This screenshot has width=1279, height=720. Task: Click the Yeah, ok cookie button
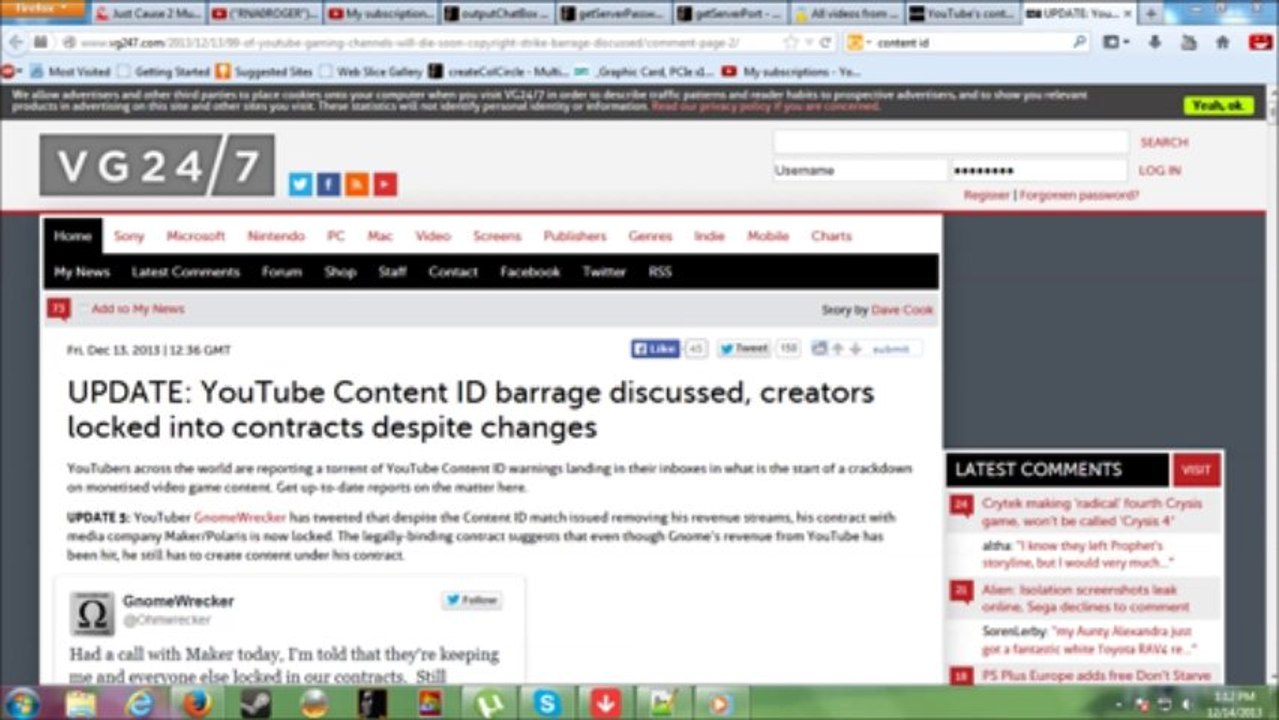coord(1218,105)
